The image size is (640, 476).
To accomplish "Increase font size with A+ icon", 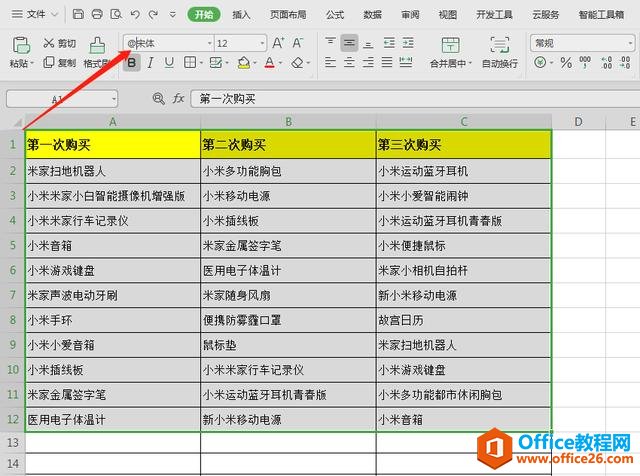I will pyautogui.click(x=278, y=42).
